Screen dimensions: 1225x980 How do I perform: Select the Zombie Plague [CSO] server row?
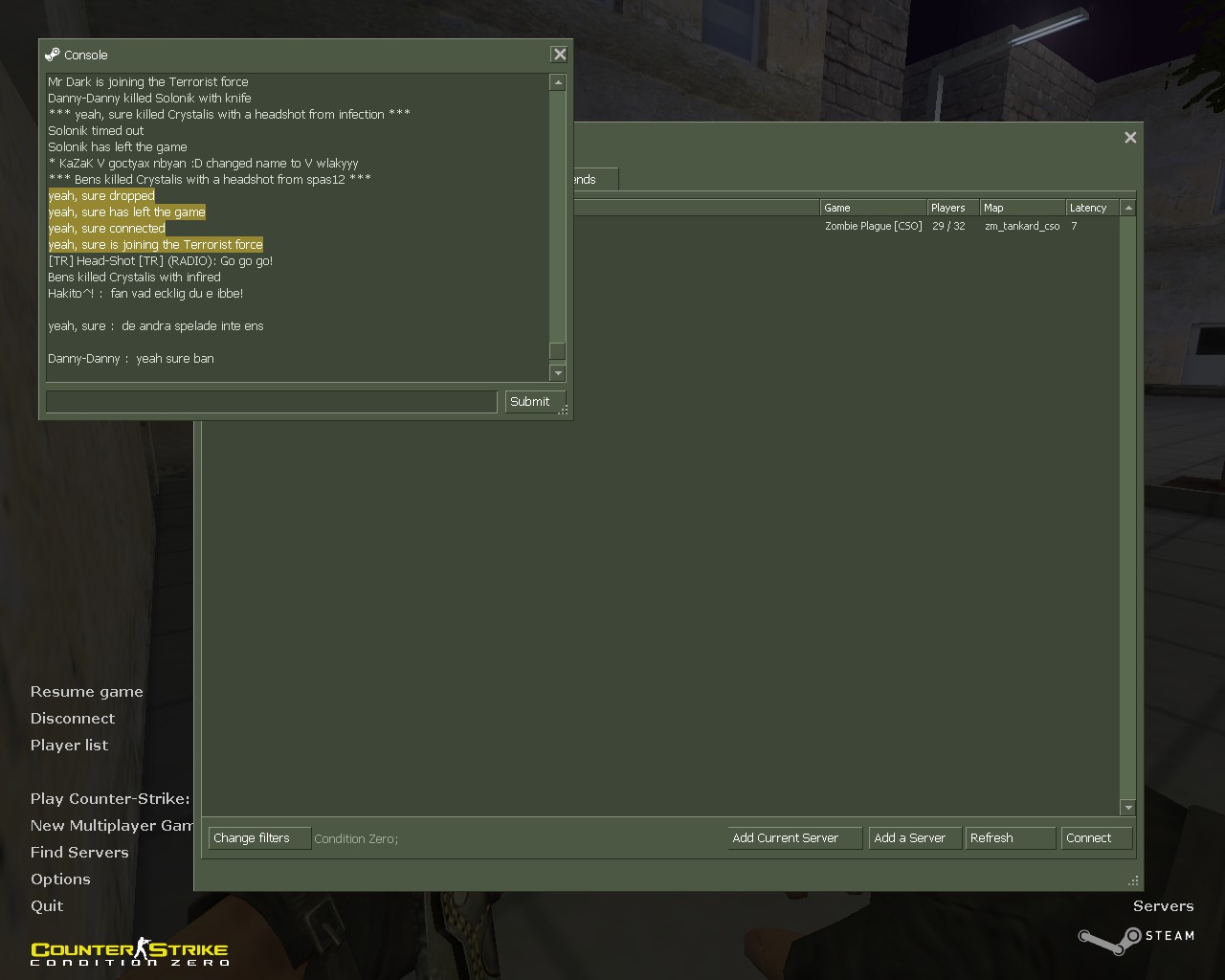point(873,227)
